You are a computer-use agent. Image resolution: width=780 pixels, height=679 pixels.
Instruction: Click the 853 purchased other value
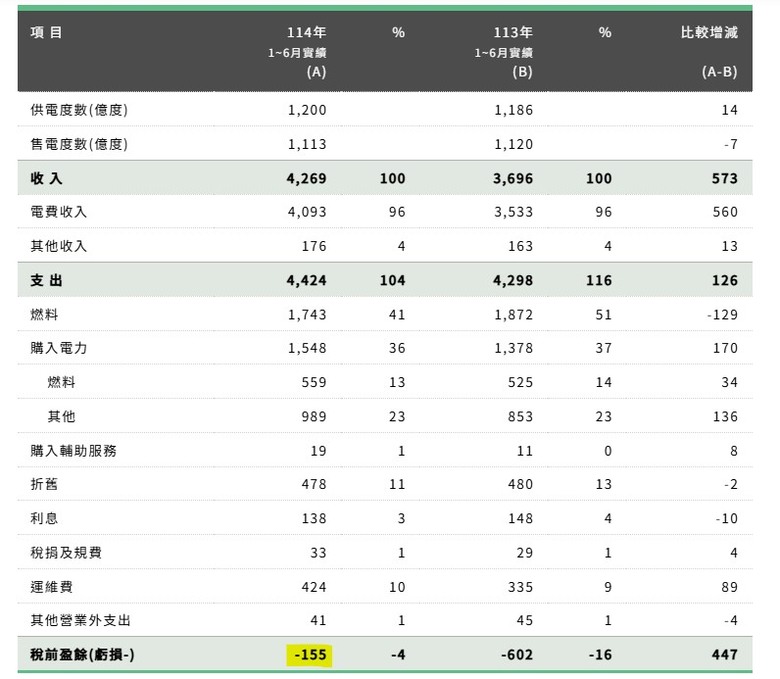520,417
